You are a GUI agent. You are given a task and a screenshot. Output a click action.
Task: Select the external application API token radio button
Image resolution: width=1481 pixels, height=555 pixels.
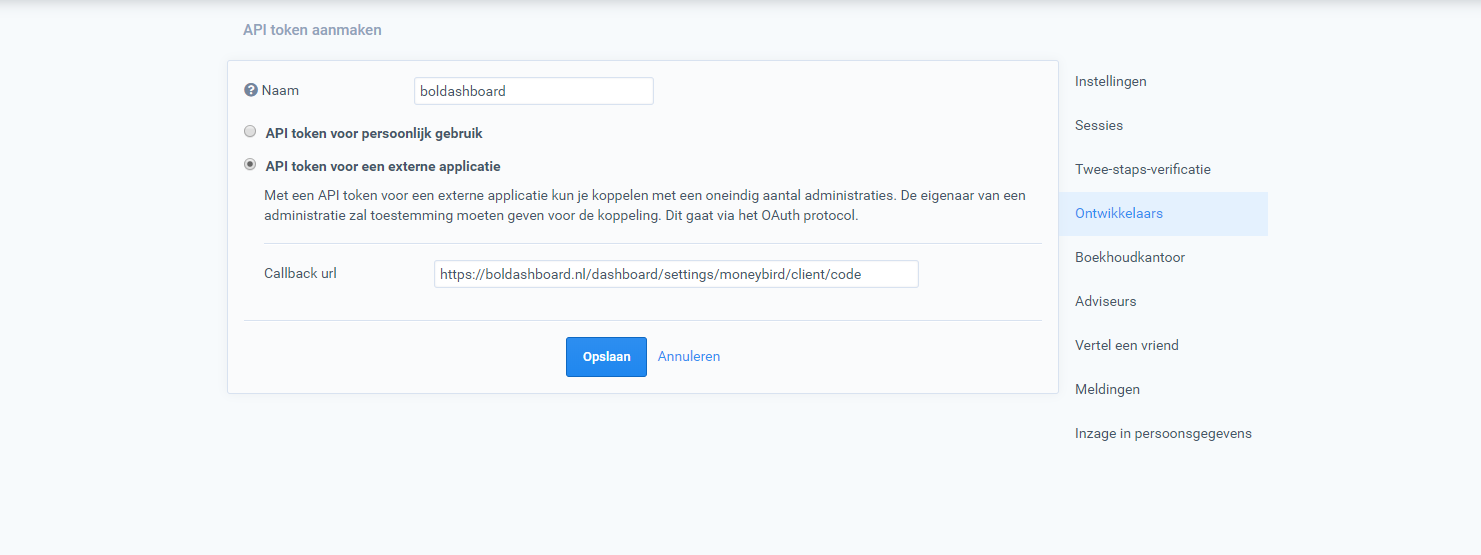click(x=250, y=165)
